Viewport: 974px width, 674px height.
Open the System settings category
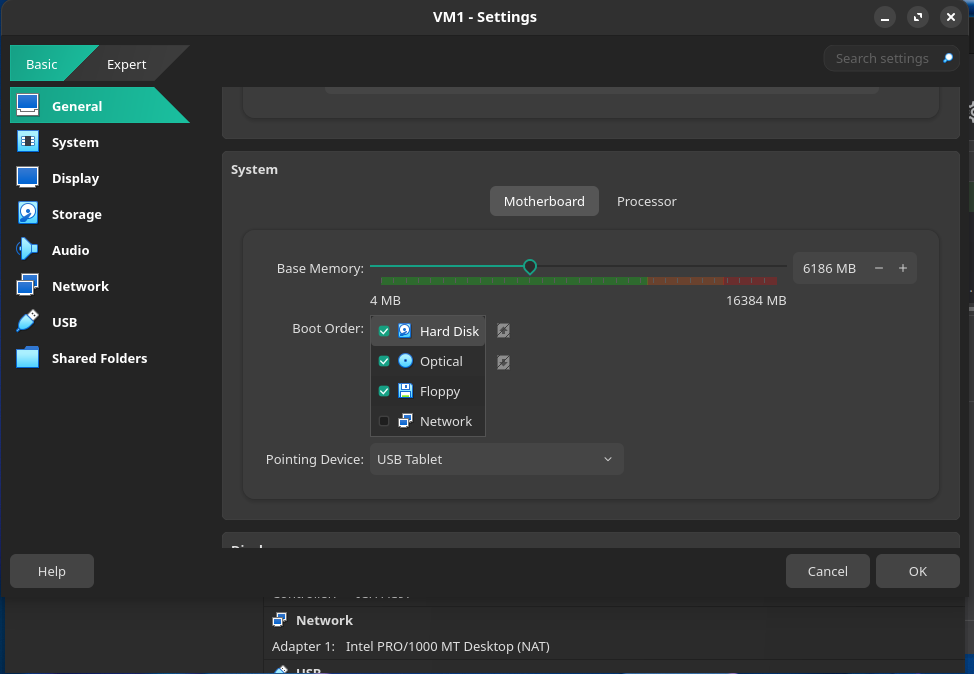tap(75, 142)
